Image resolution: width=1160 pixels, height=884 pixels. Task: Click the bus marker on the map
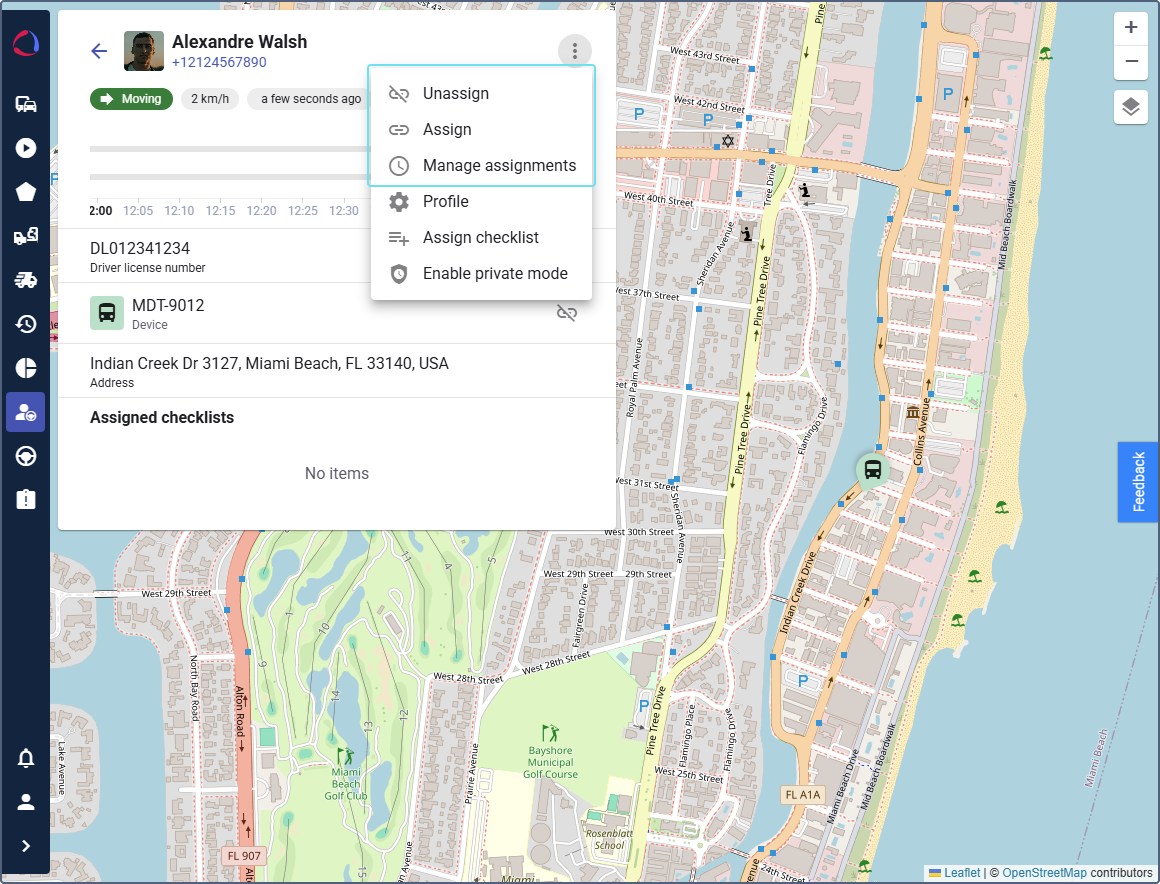(872, 469)
